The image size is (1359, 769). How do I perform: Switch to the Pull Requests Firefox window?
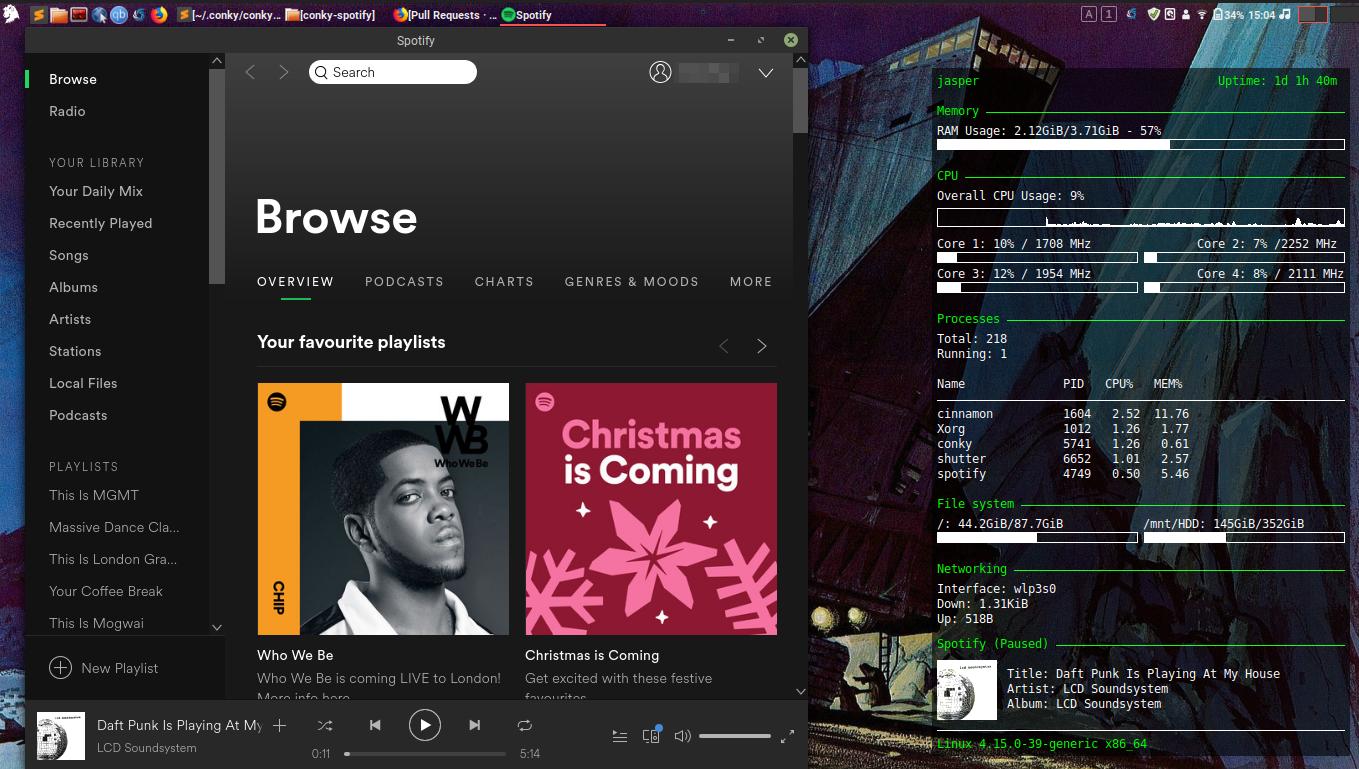(445, 15)
